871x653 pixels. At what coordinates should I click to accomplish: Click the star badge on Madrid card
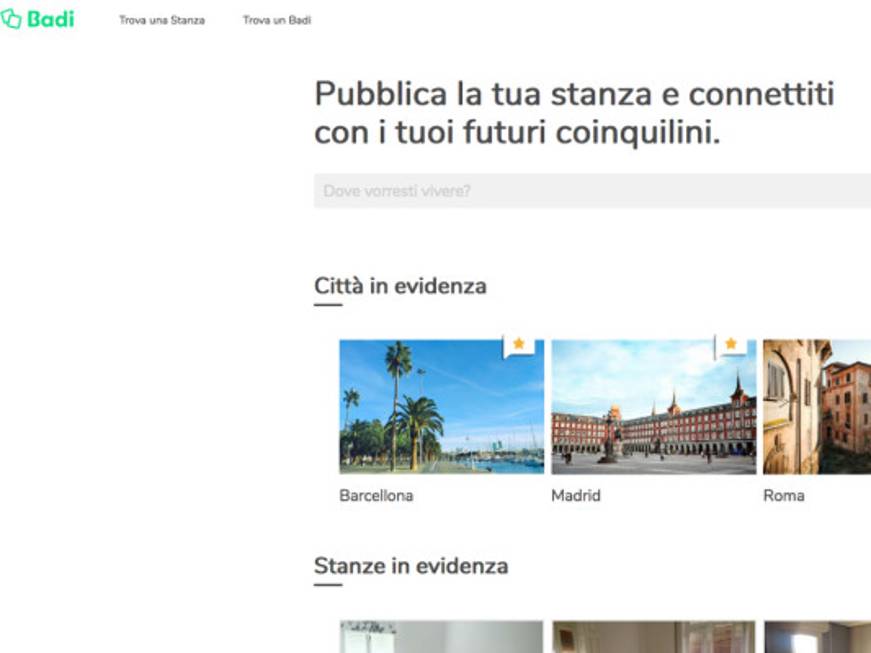[731, 344]
